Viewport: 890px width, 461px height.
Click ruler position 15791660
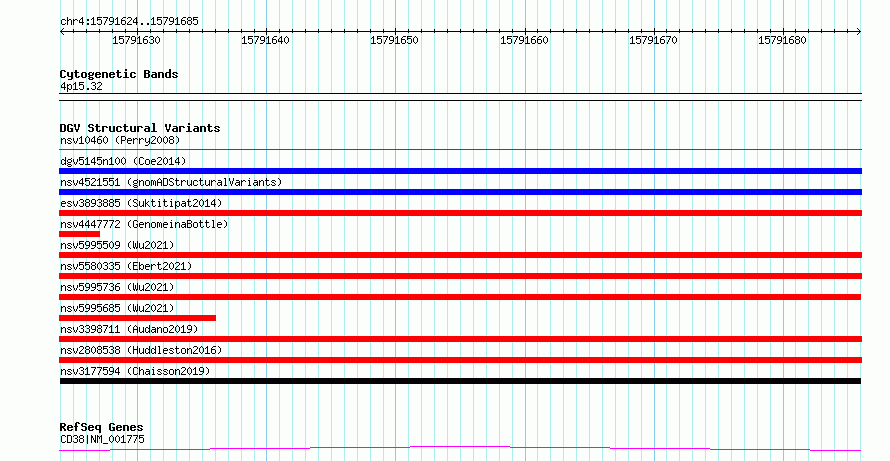coord(524,40)
